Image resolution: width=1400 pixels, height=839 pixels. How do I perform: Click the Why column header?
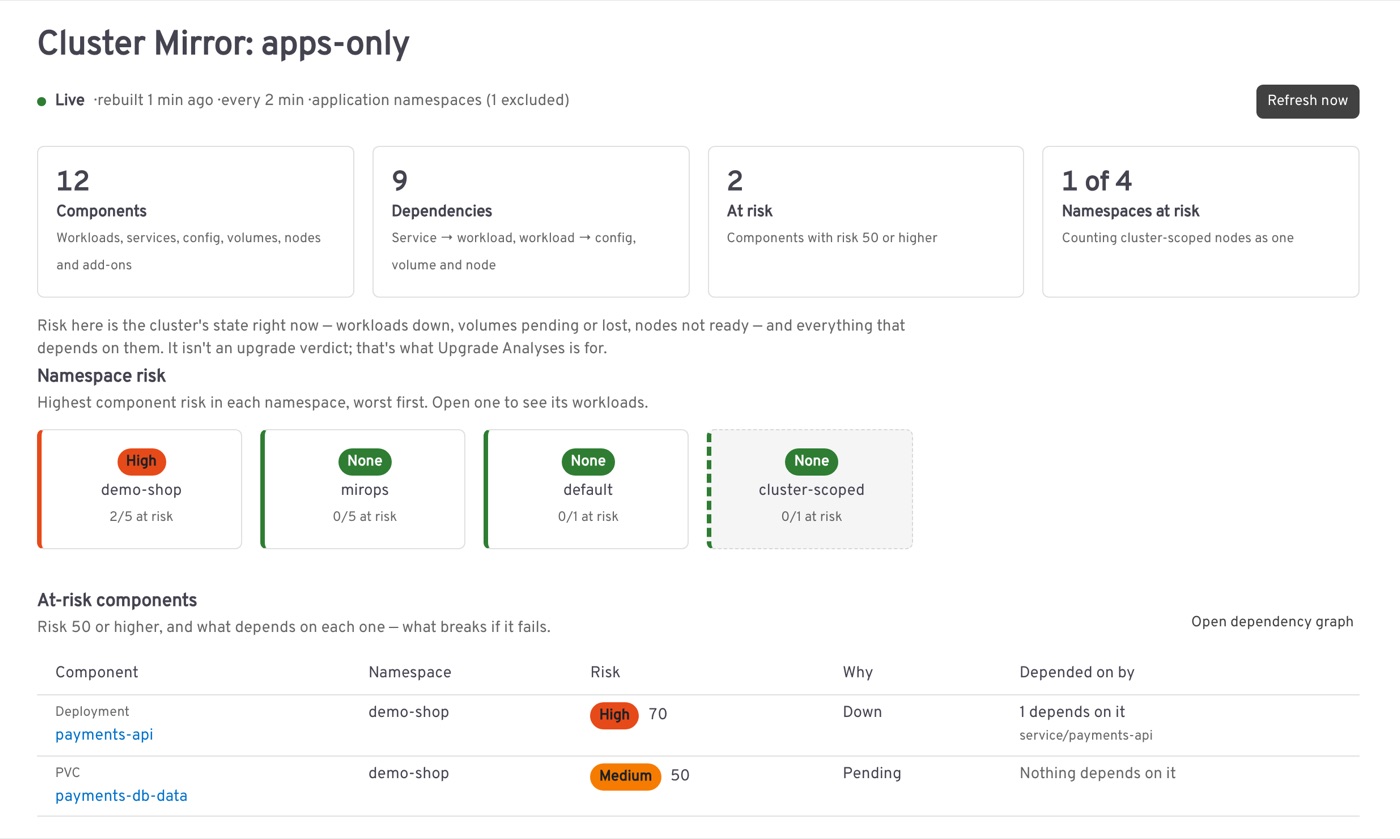(x=858, y=673)
